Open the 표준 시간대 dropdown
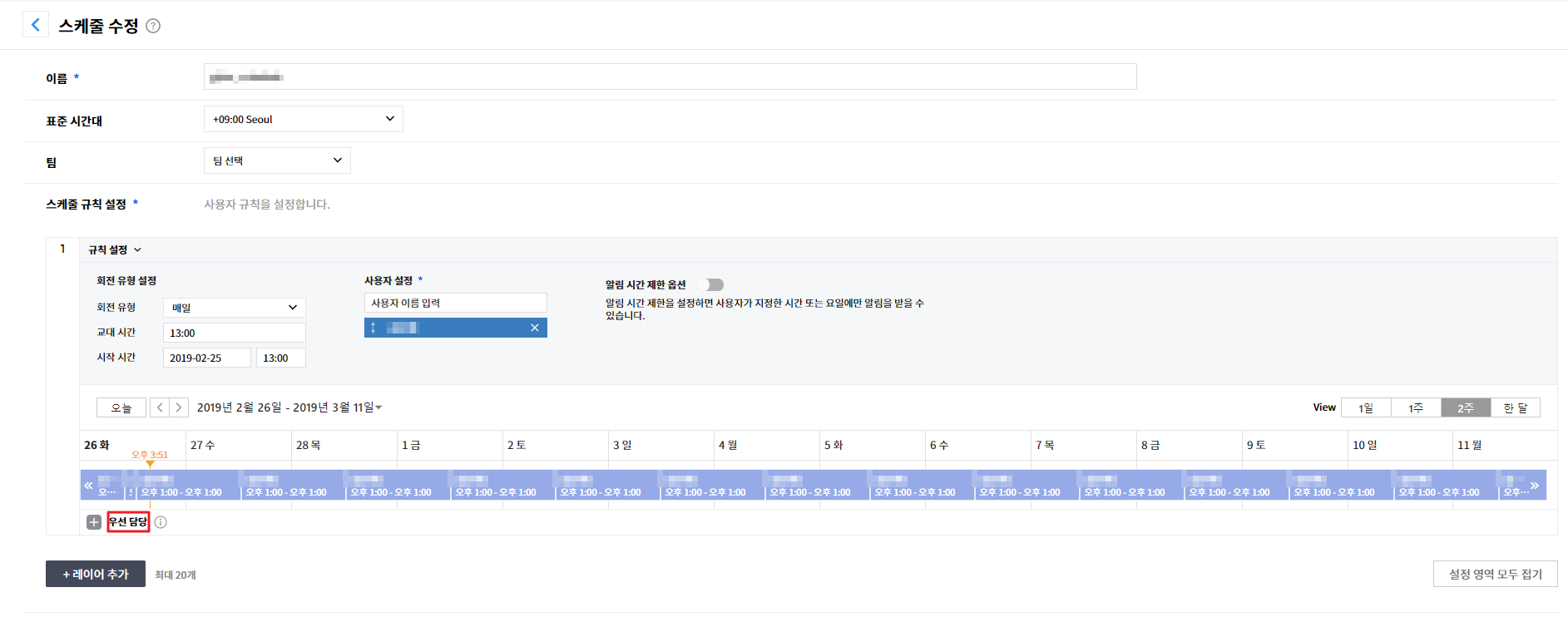The image size is (1568, 617). 303,119
